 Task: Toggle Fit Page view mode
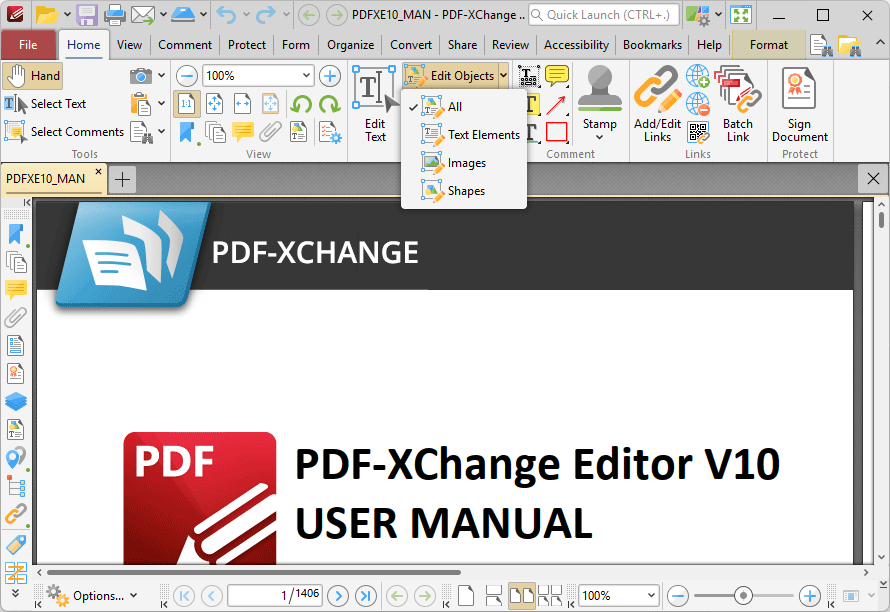tap(215, 104)
